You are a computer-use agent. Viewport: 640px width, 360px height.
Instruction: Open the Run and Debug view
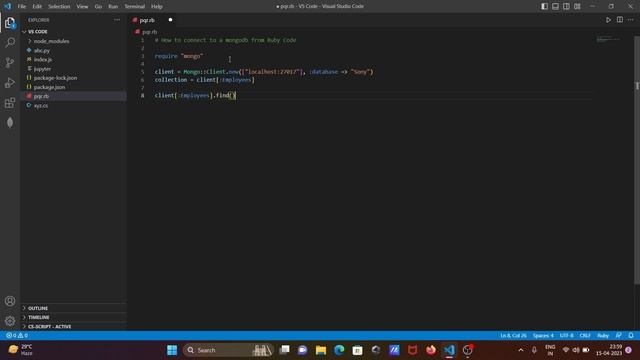pos(10,82)
